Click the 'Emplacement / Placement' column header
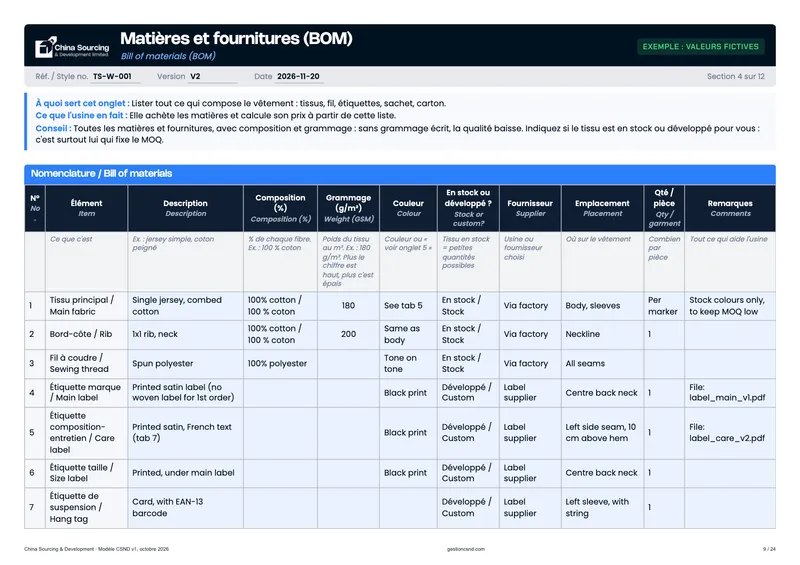This screenshot has height=565, width=800. click(x=602, y=208)
